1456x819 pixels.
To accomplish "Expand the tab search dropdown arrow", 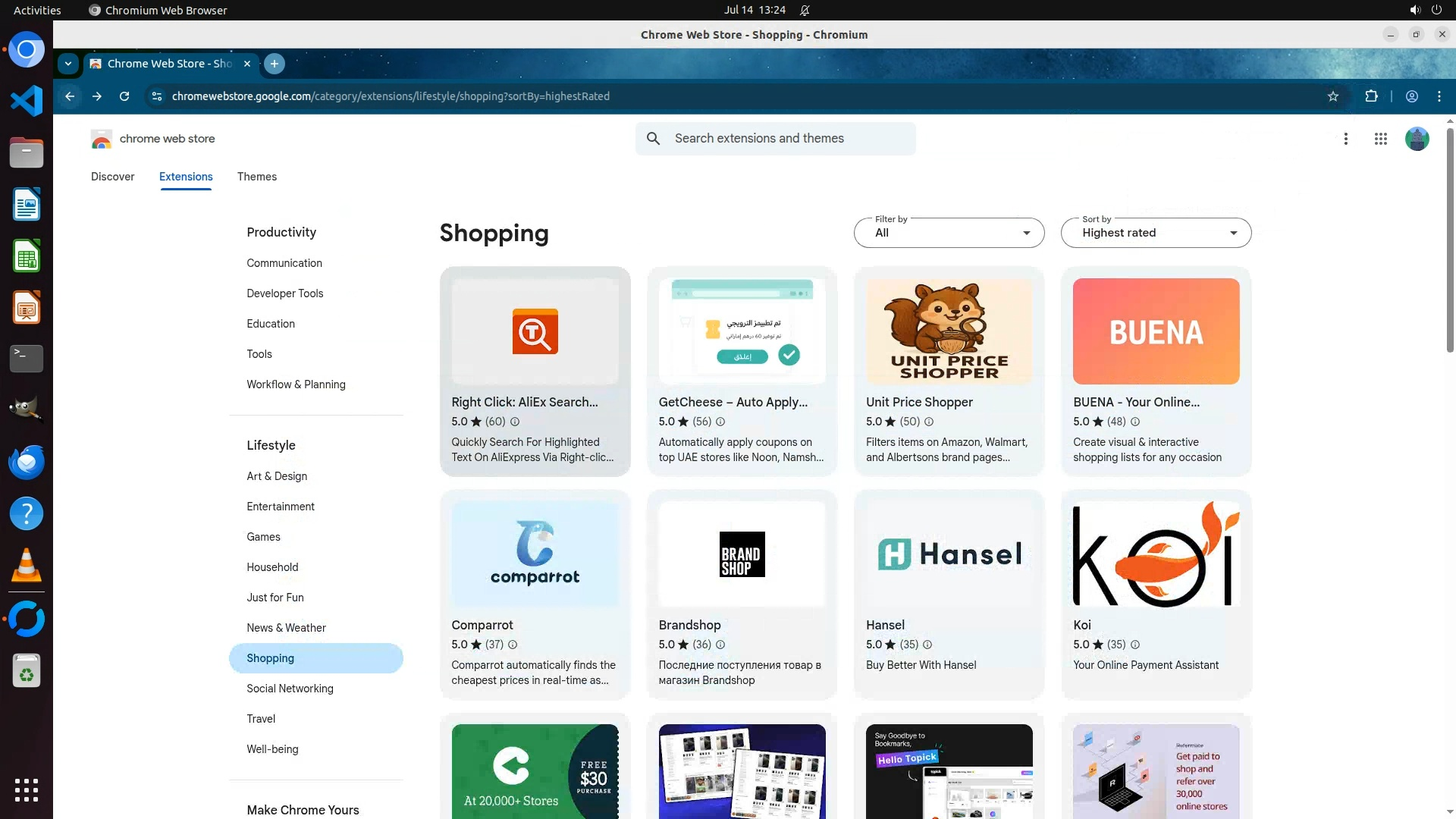I will [68, 64].
